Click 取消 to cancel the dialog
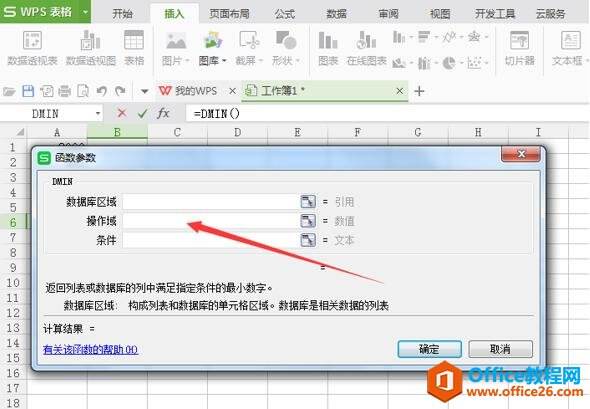 click(500, 349)
